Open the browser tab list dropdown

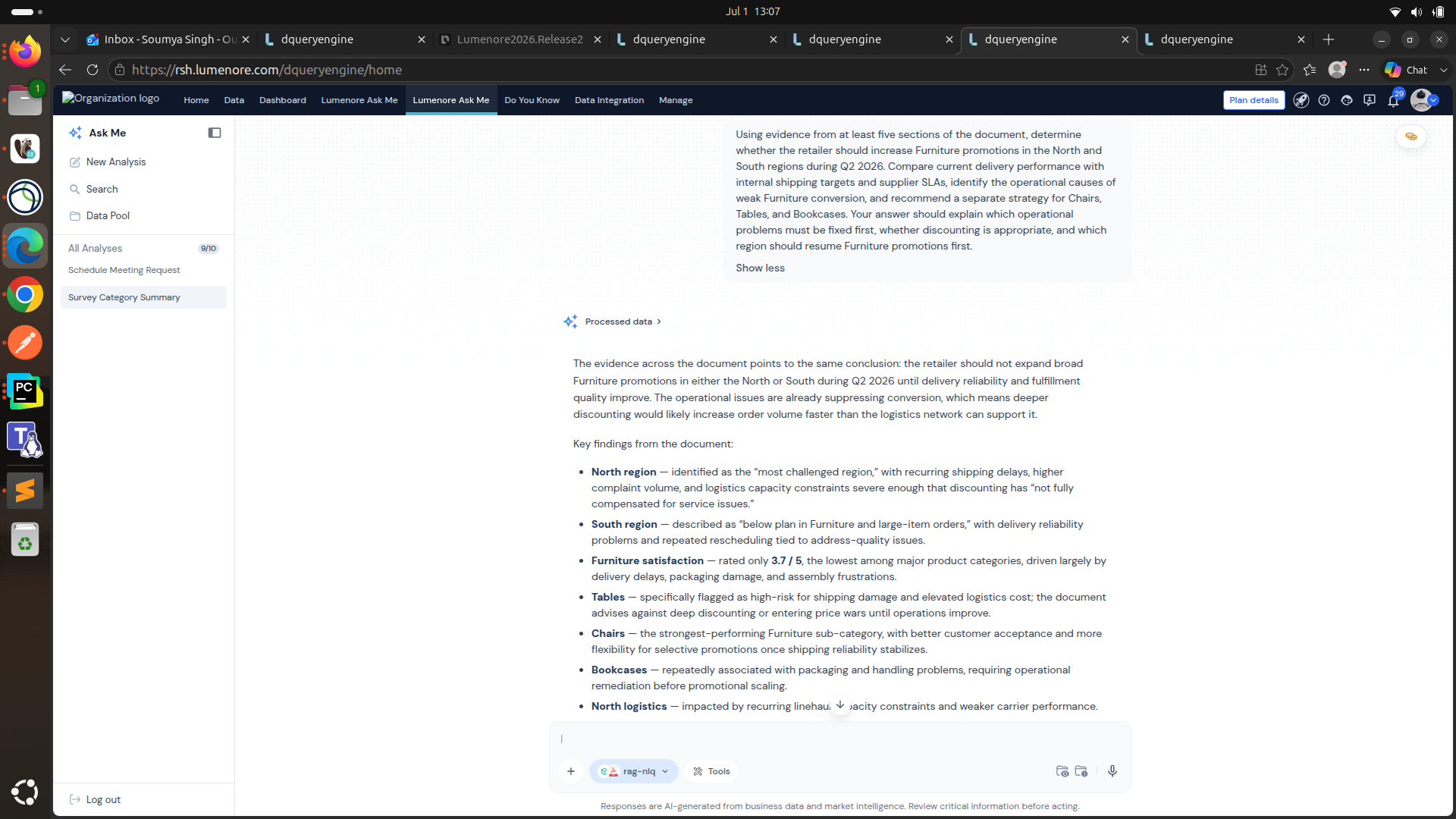tap(65, 39)
